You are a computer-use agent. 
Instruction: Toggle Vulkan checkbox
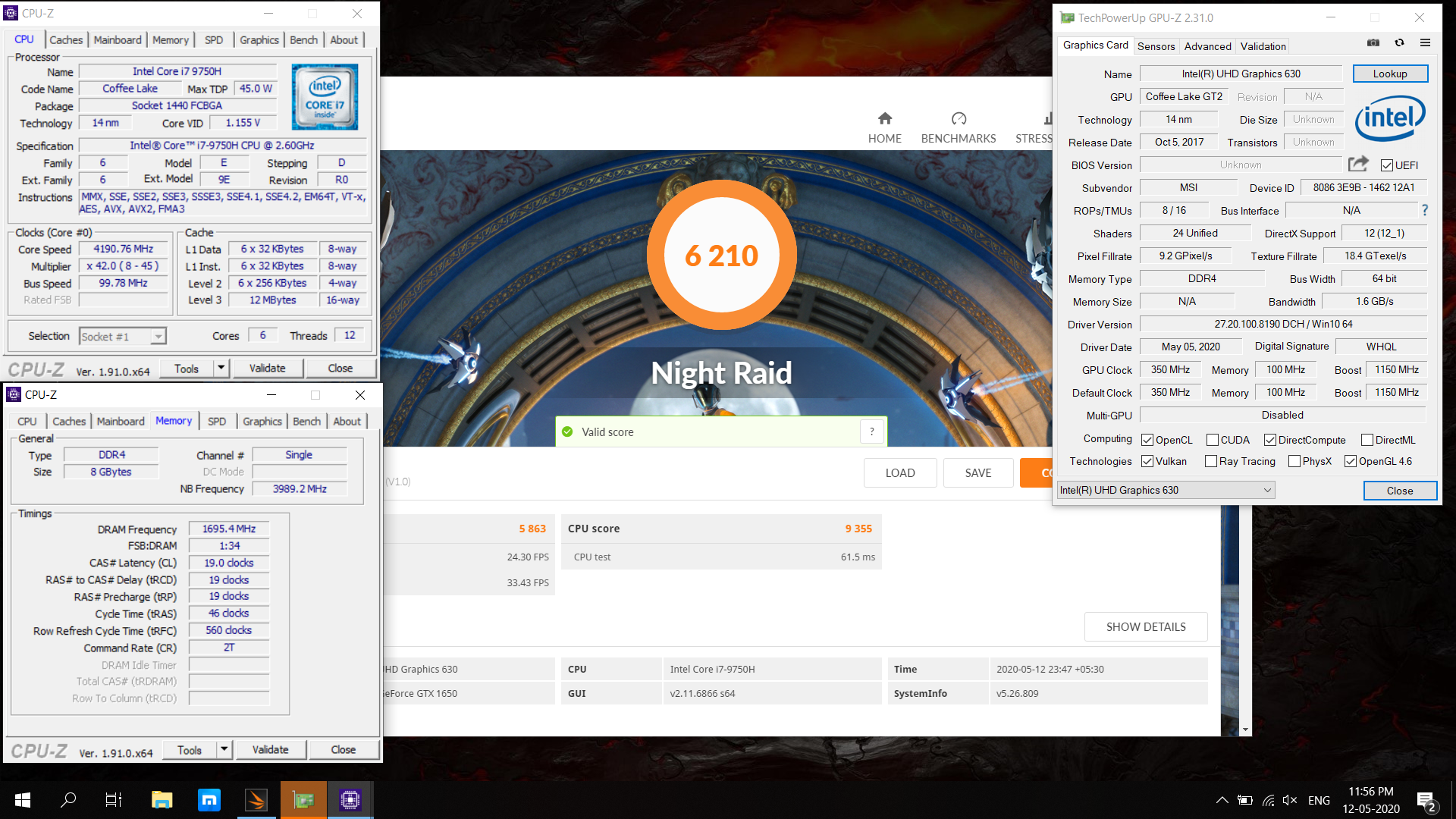(x=1147, y=461)
